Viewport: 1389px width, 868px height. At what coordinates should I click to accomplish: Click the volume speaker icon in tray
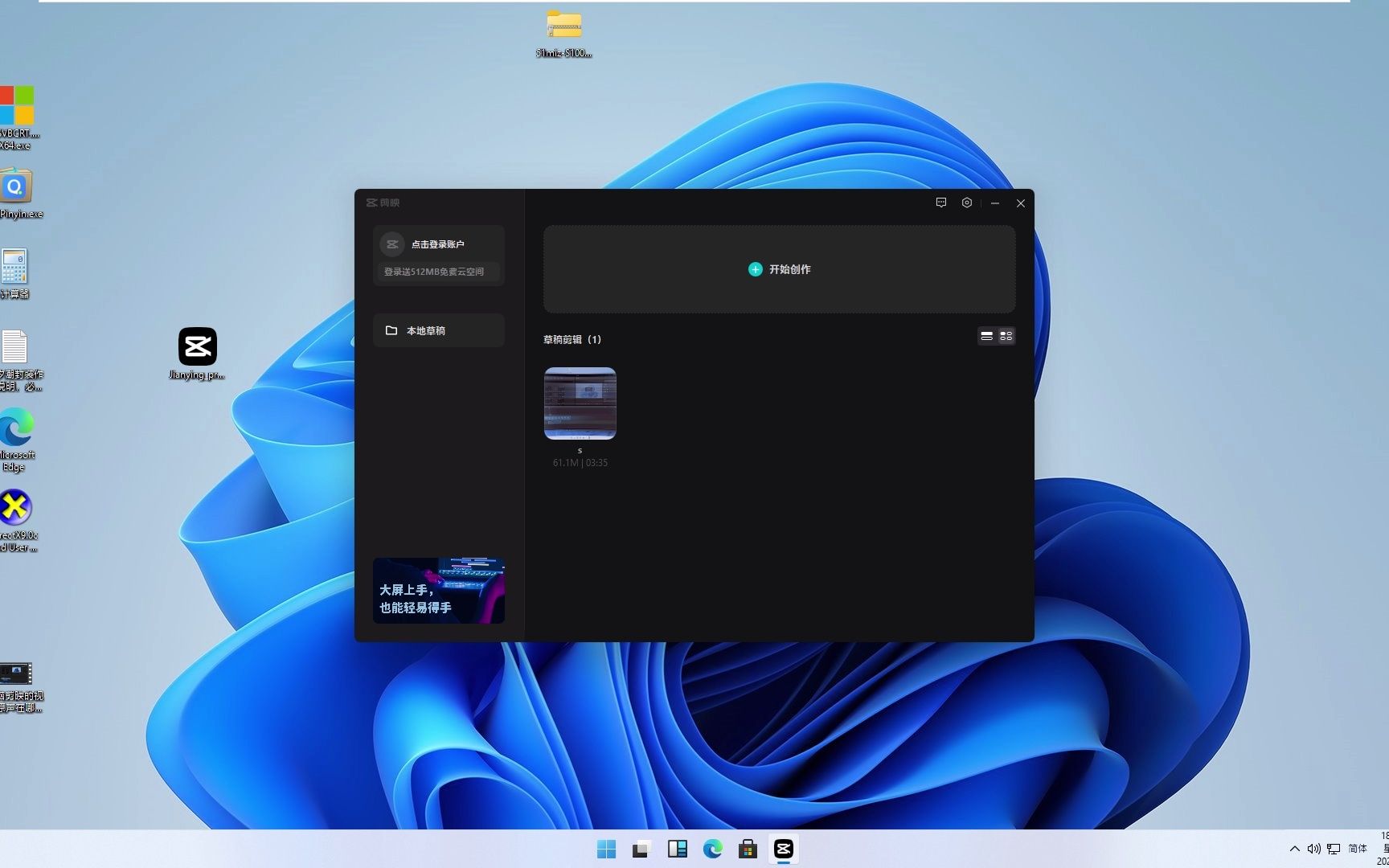pyautogui.click(x=1314, y=849)
